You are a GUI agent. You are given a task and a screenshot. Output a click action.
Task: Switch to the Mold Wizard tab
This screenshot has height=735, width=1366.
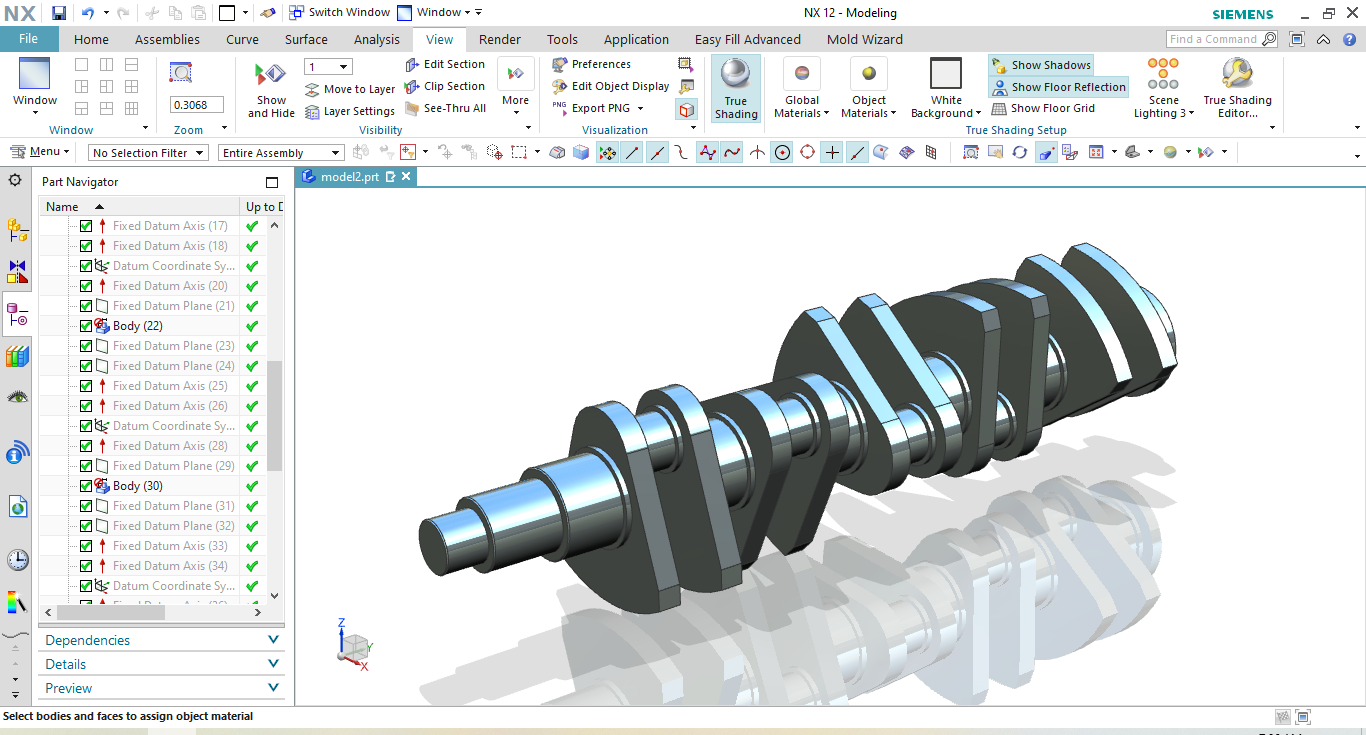tap(865, 39)
